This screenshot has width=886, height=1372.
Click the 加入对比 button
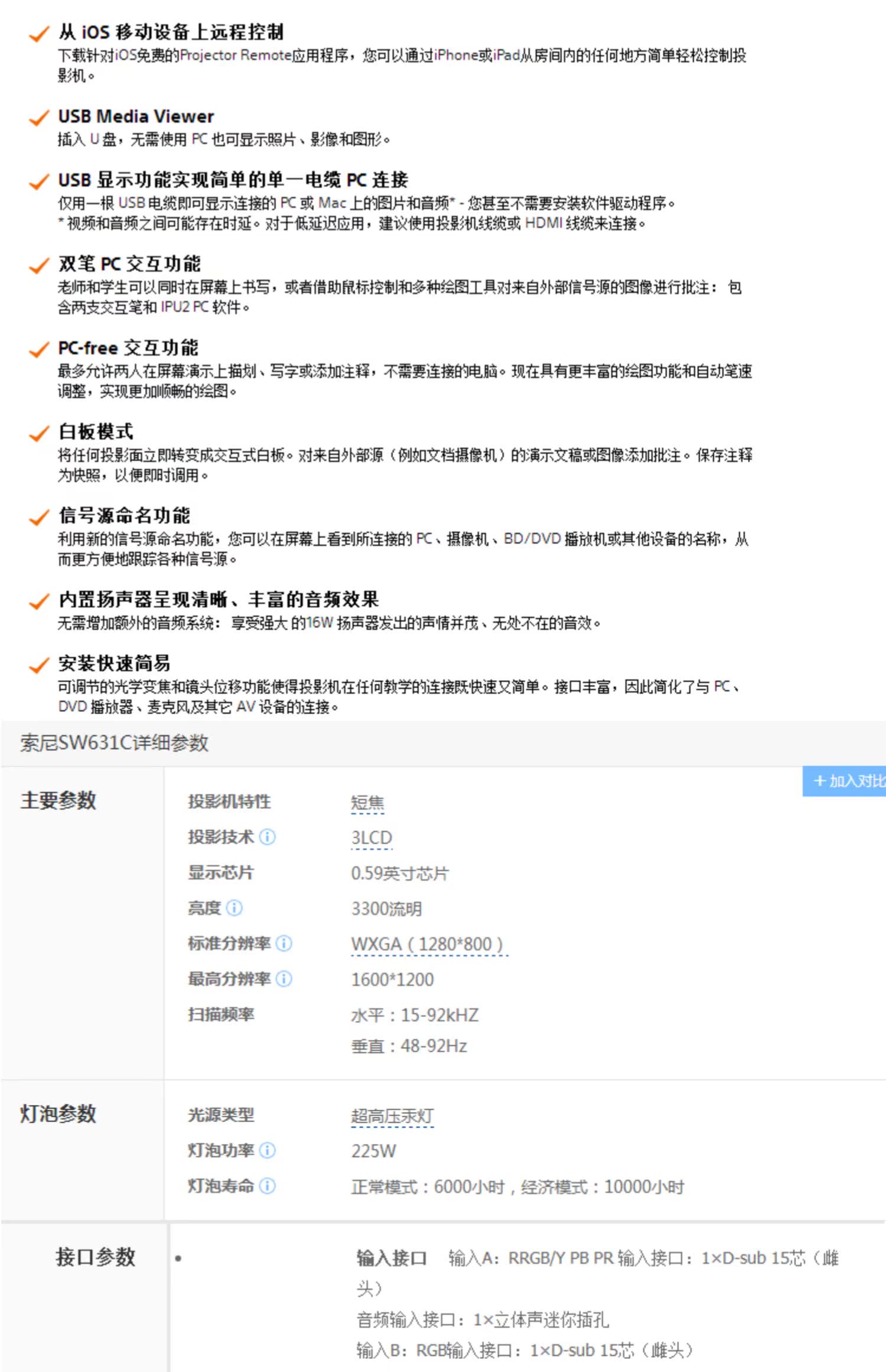(844, 781)
